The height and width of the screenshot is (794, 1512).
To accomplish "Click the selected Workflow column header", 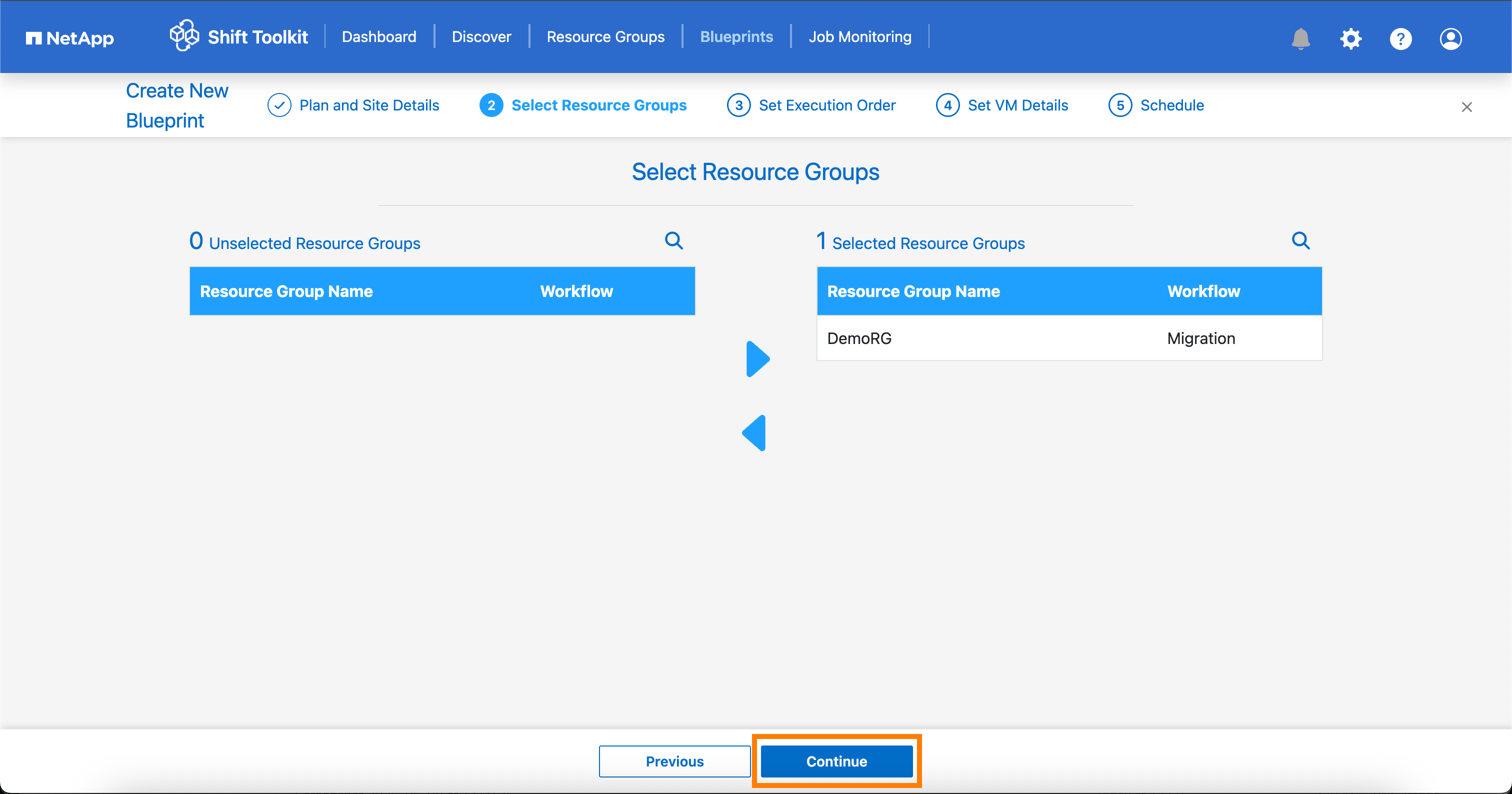I will [x=1203, y=291].
